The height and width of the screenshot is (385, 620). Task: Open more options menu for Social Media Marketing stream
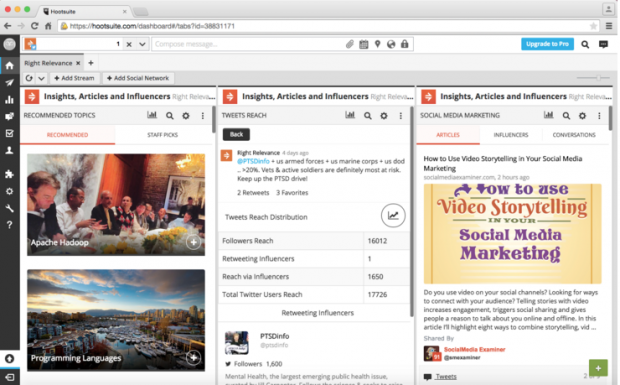pyautogui.click(x=599, y=115)
